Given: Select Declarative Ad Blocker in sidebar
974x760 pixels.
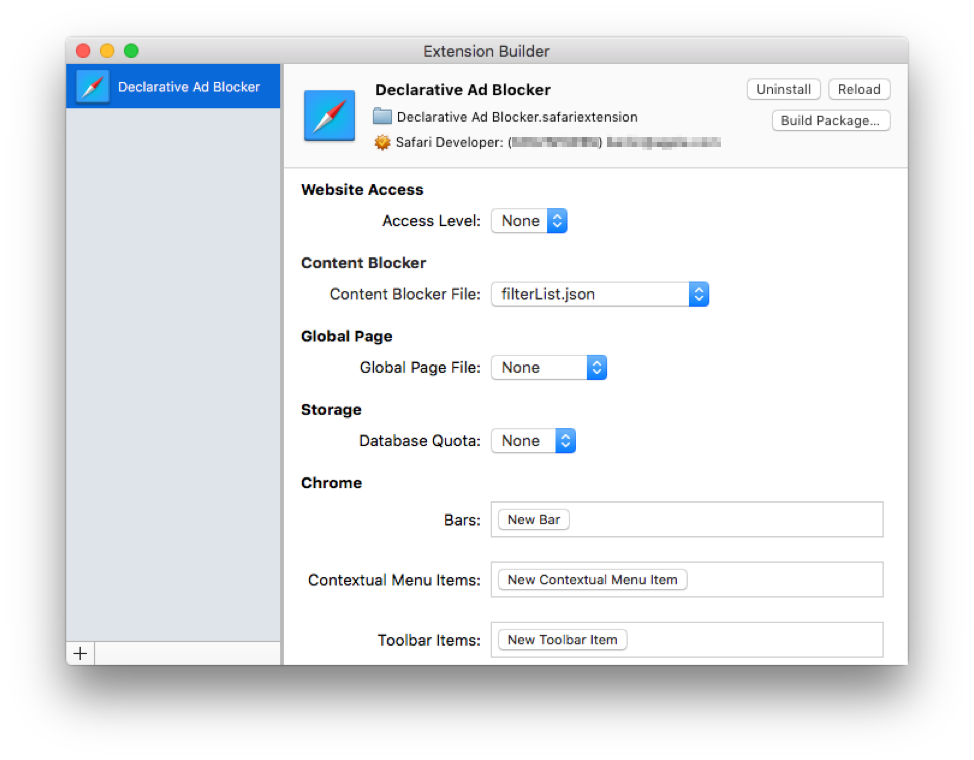Looking at the screenshot, I should [x=188, y=87].
